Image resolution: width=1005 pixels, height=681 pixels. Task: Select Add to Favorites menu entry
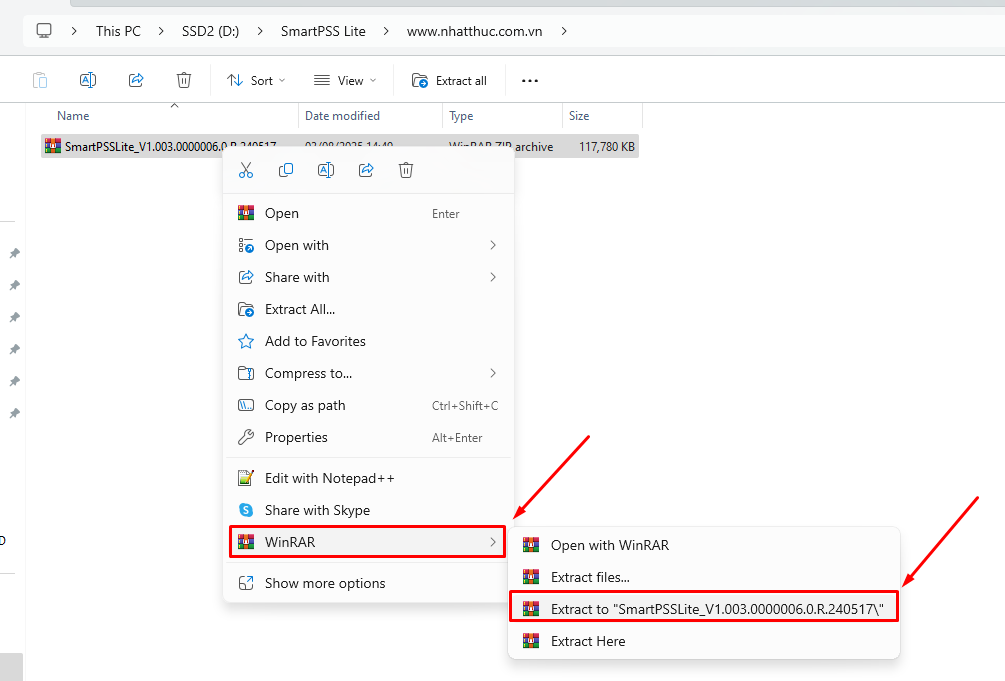tap(367, 342)
